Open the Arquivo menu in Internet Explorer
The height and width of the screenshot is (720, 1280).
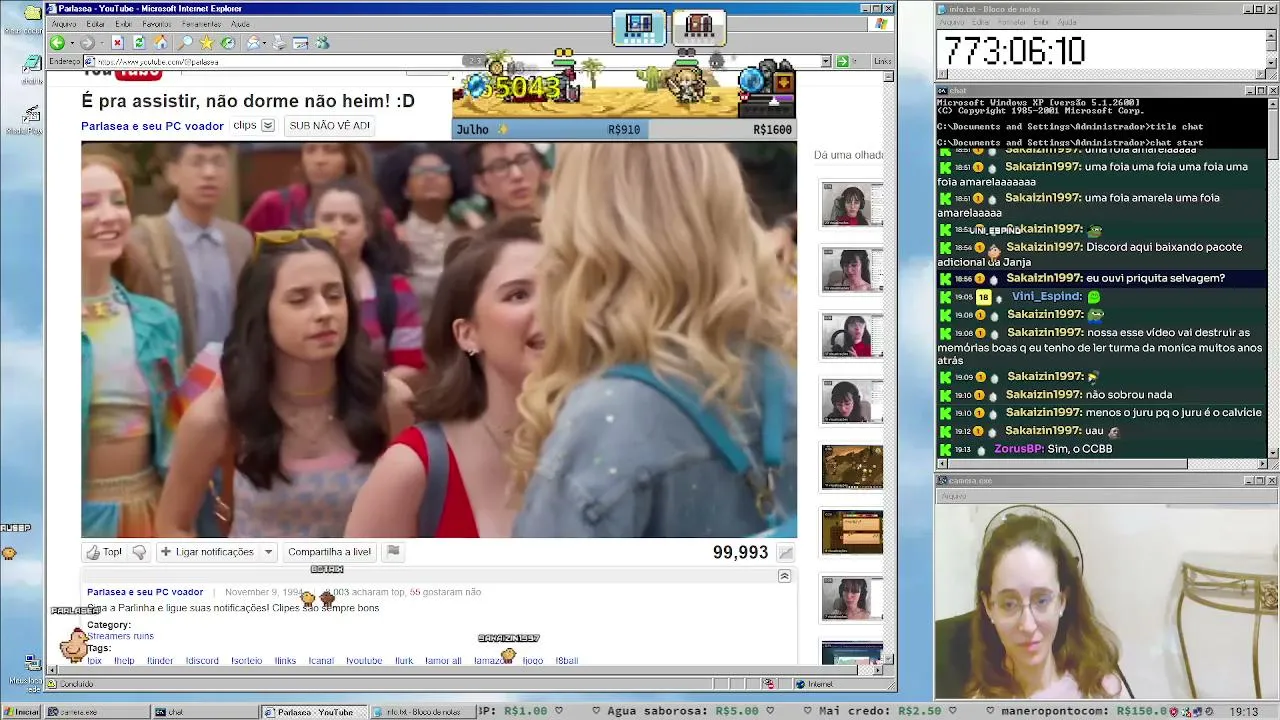tap(64, 23)
